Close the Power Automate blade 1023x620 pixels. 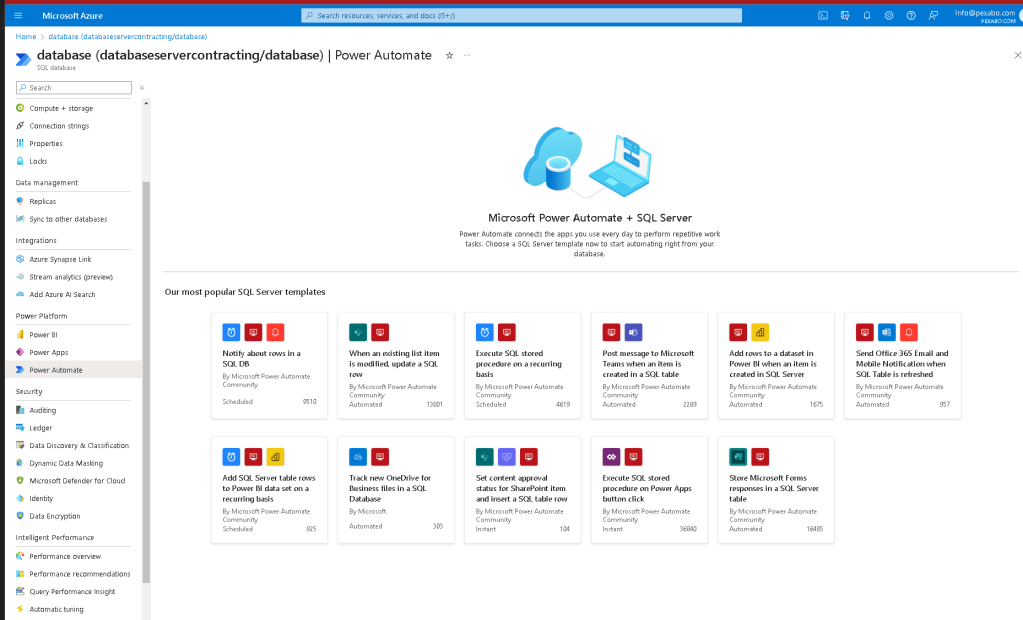tap(1017, 55)
